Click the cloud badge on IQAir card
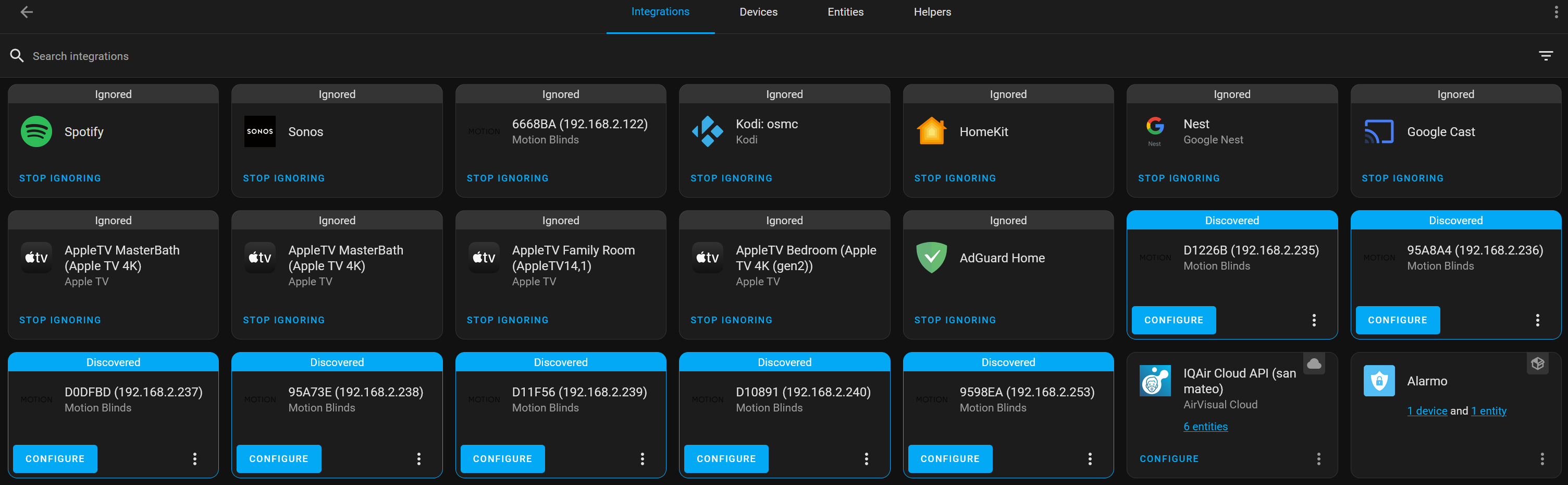 (1314, 364)
